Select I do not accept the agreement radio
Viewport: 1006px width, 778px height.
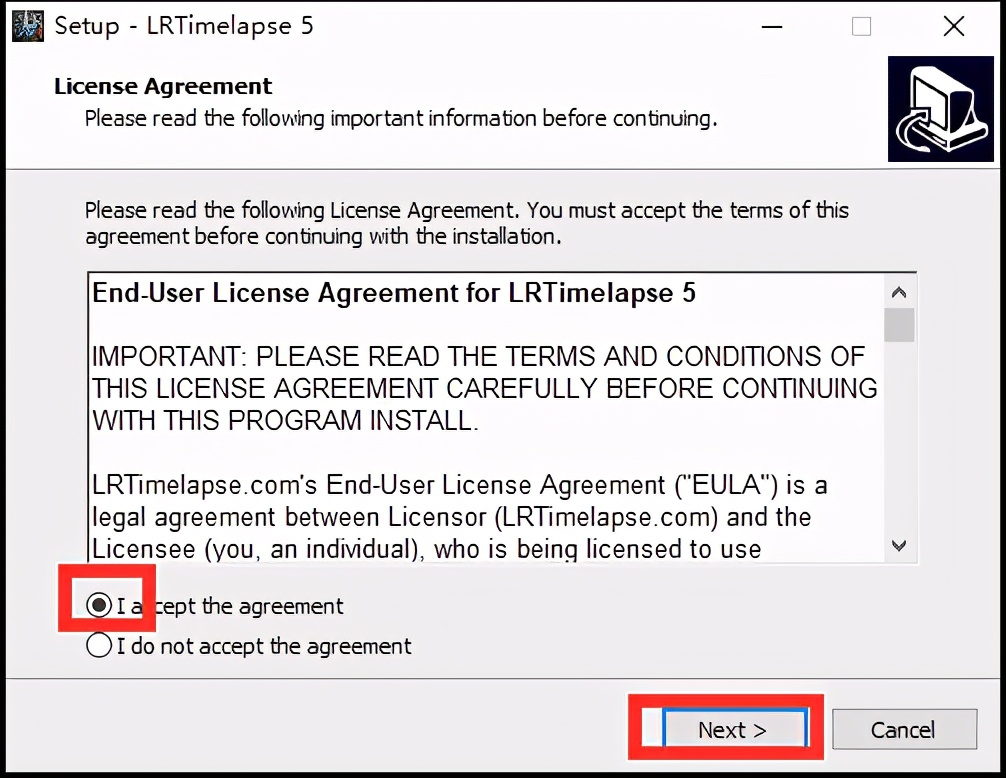click(99, 645)
